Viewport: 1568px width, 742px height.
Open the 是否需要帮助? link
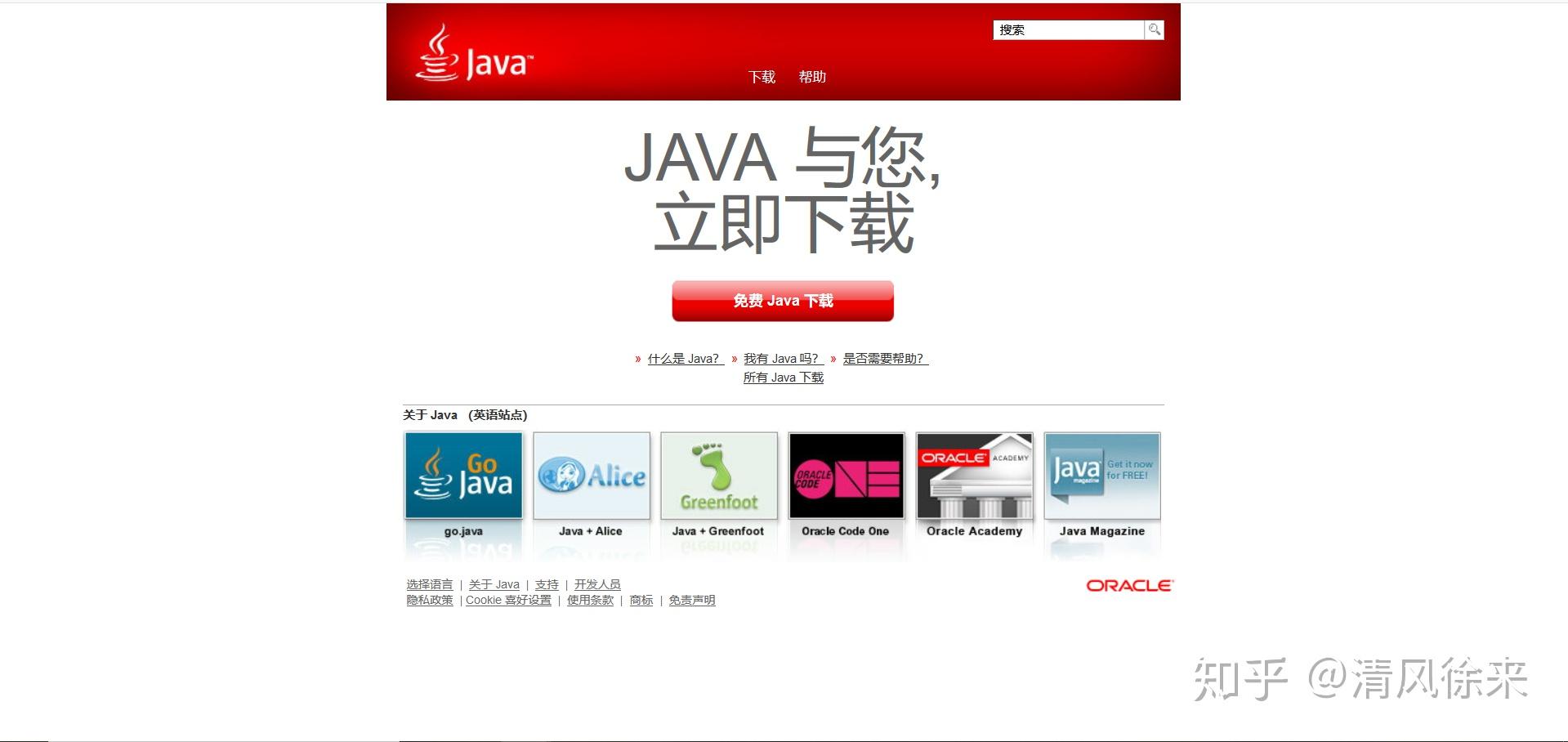coord(882,358)
